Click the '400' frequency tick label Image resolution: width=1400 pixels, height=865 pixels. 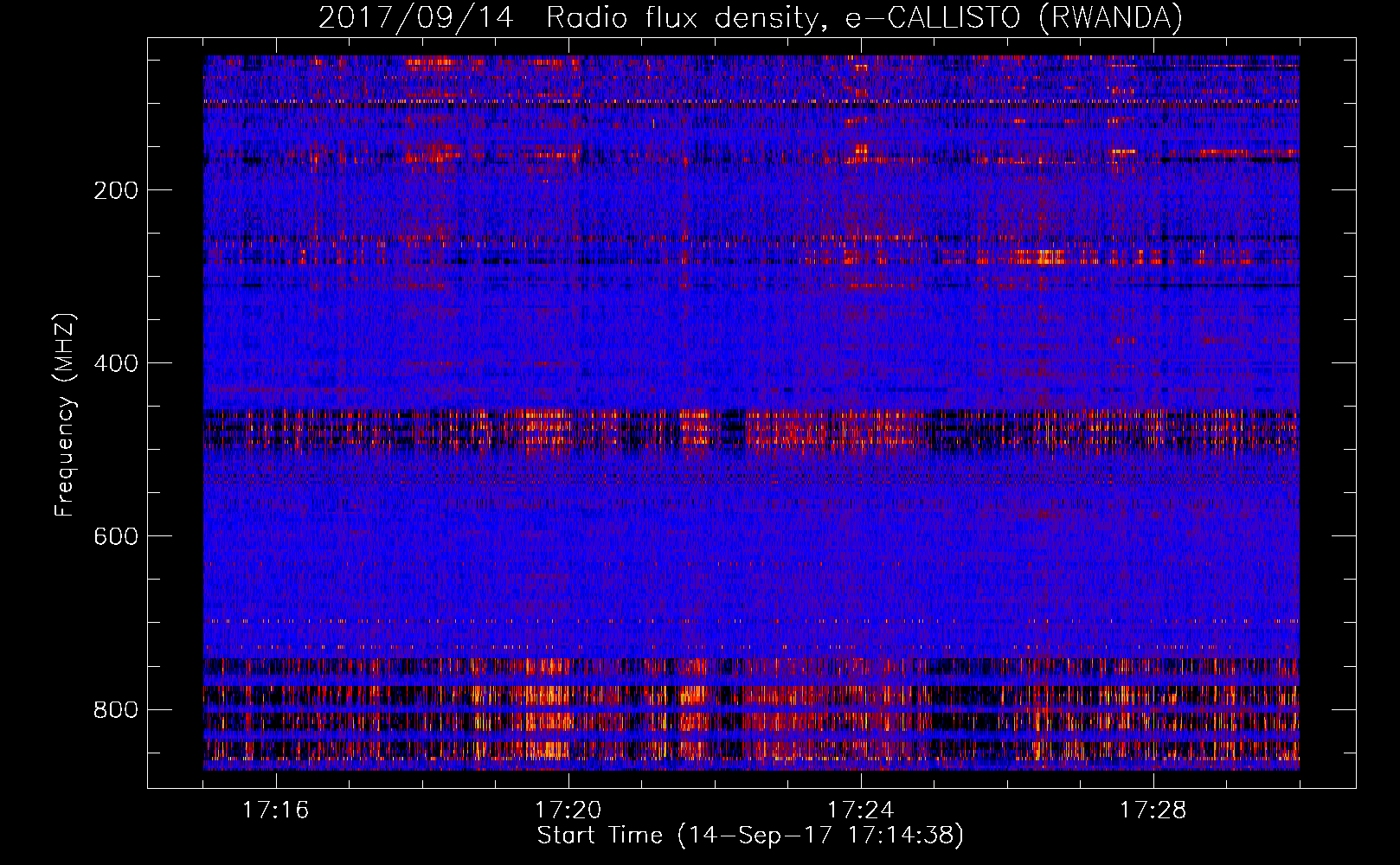(116, 363)
